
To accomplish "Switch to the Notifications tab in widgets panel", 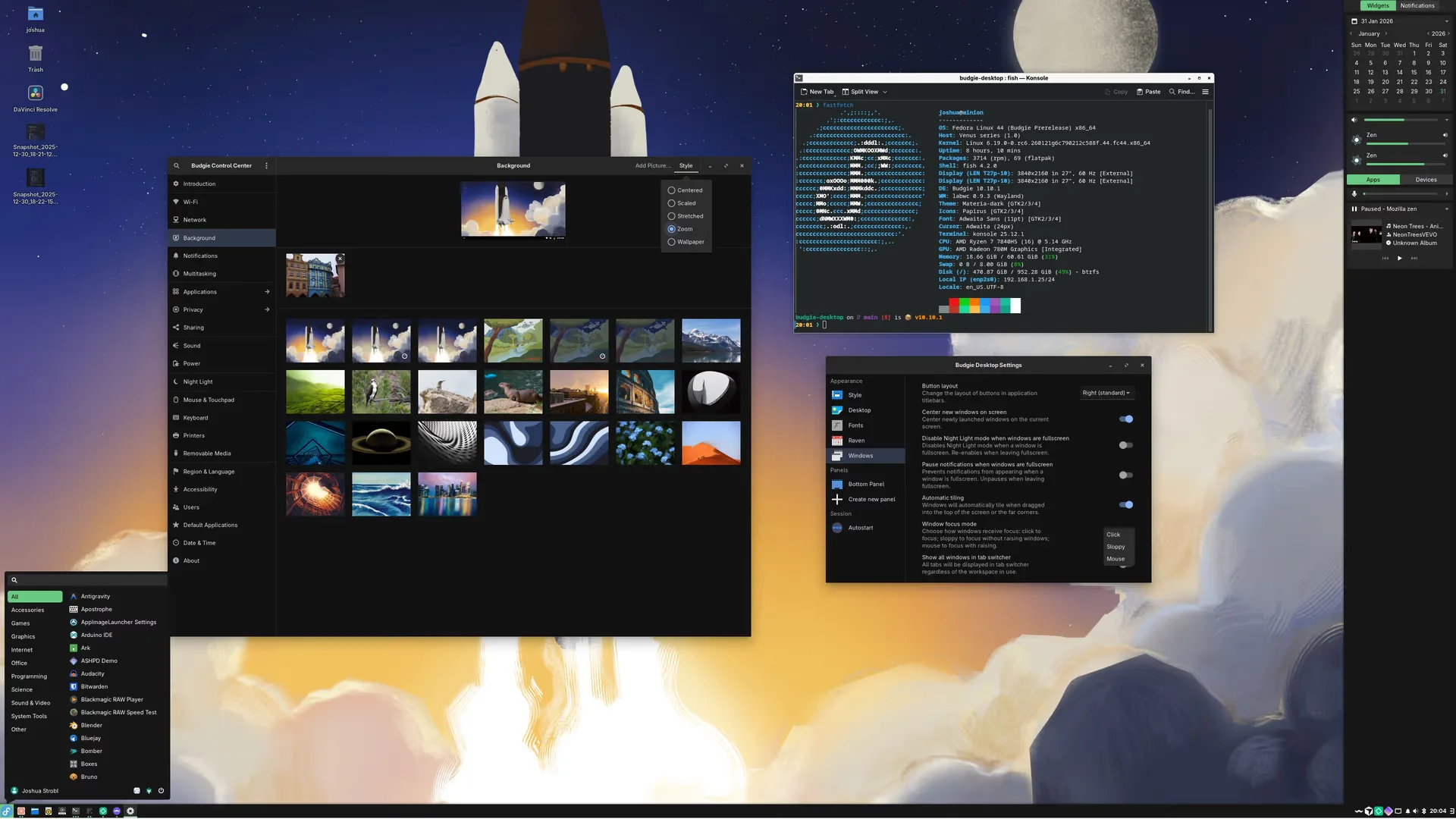I will tap(1417, 5).
